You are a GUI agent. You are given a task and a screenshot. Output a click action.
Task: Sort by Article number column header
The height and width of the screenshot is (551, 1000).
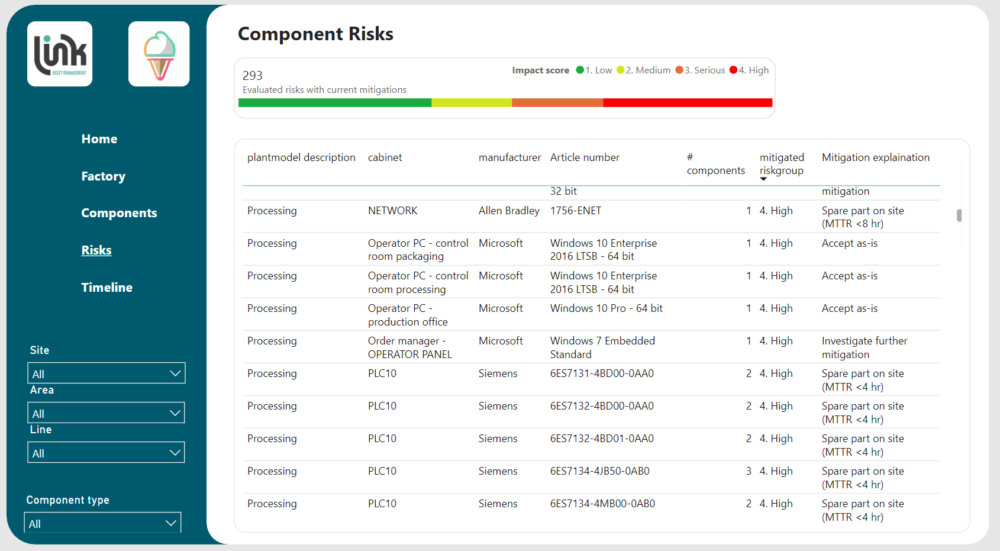(x=585, y=158)
